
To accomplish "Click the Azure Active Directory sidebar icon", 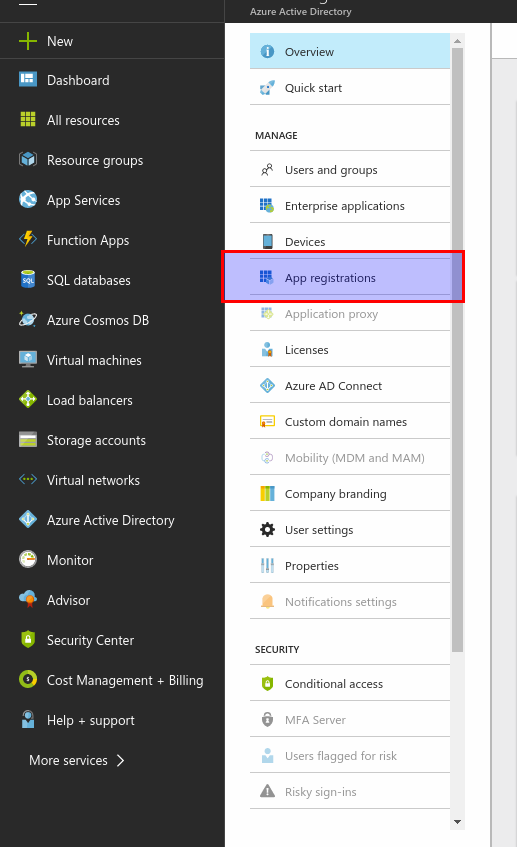I will [x=28, y=519].
